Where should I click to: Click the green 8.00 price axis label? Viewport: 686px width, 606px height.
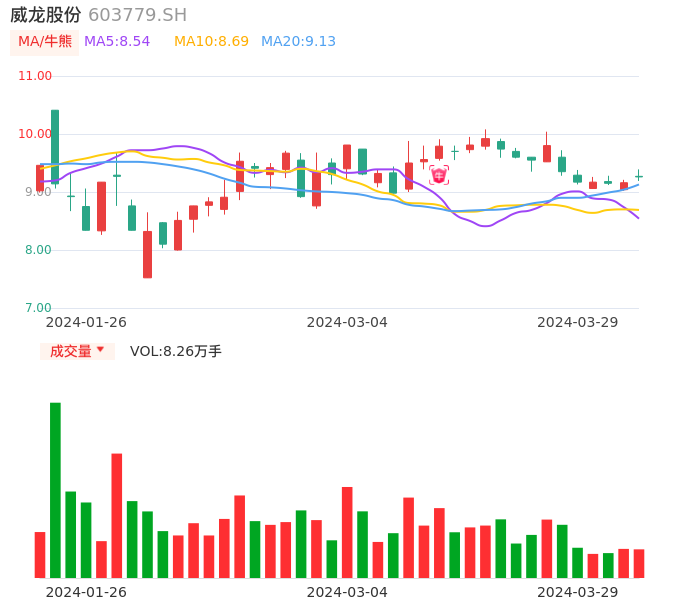coord(38,250)
